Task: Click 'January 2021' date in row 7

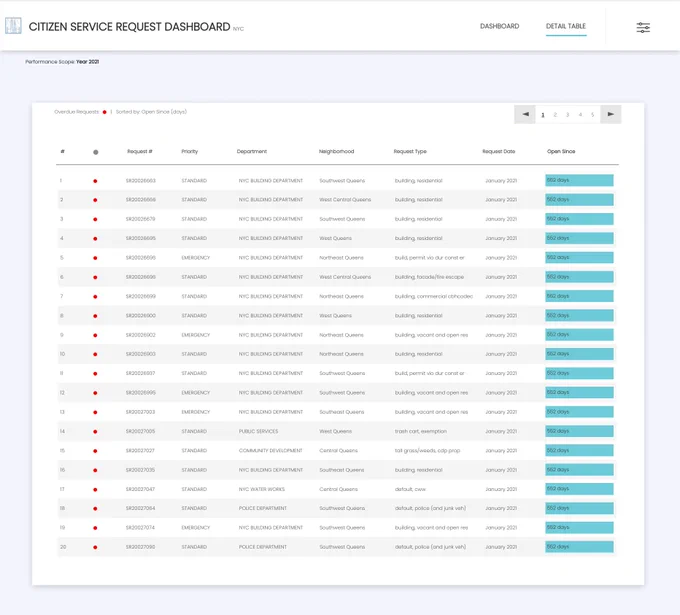Action: click(501, 297)
